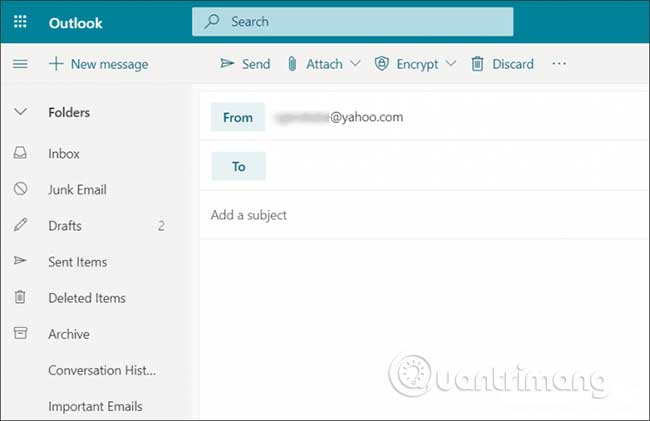Click into the message body area
This screenshot has height=421, width=650.
click(x=424, y=327)
